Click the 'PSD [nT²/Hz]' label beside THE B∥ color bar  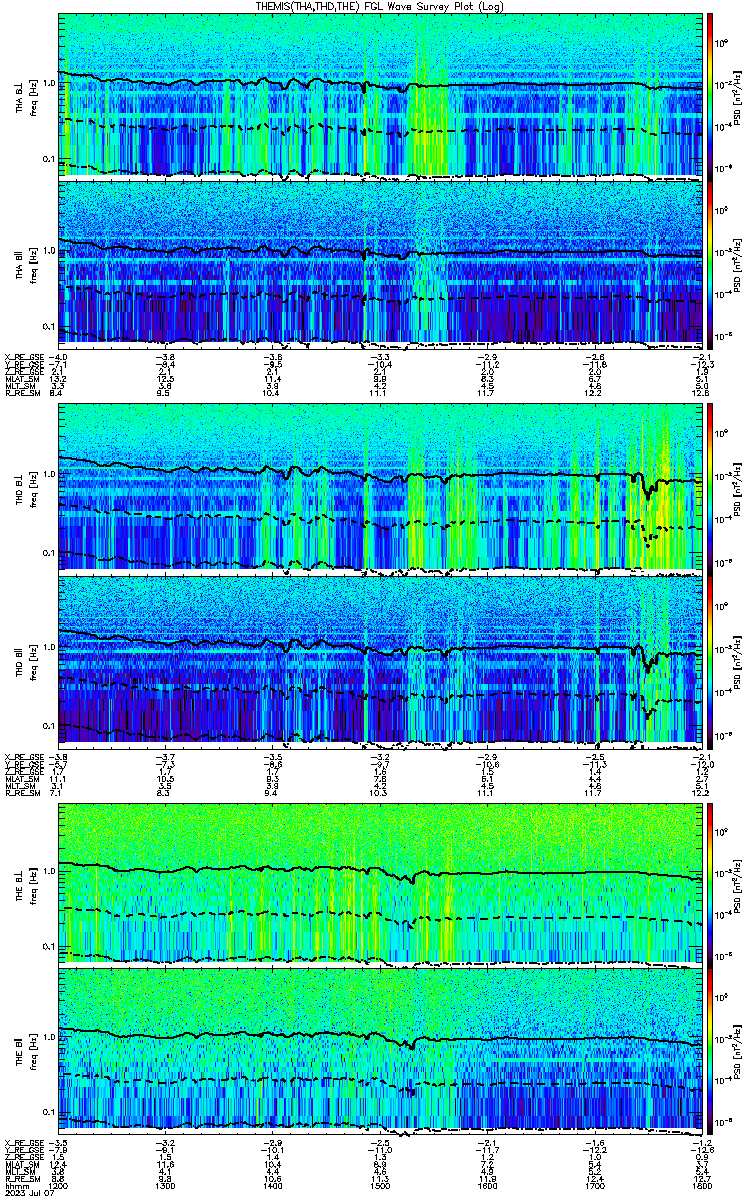pyautogui.click(x=738, y=1053)
